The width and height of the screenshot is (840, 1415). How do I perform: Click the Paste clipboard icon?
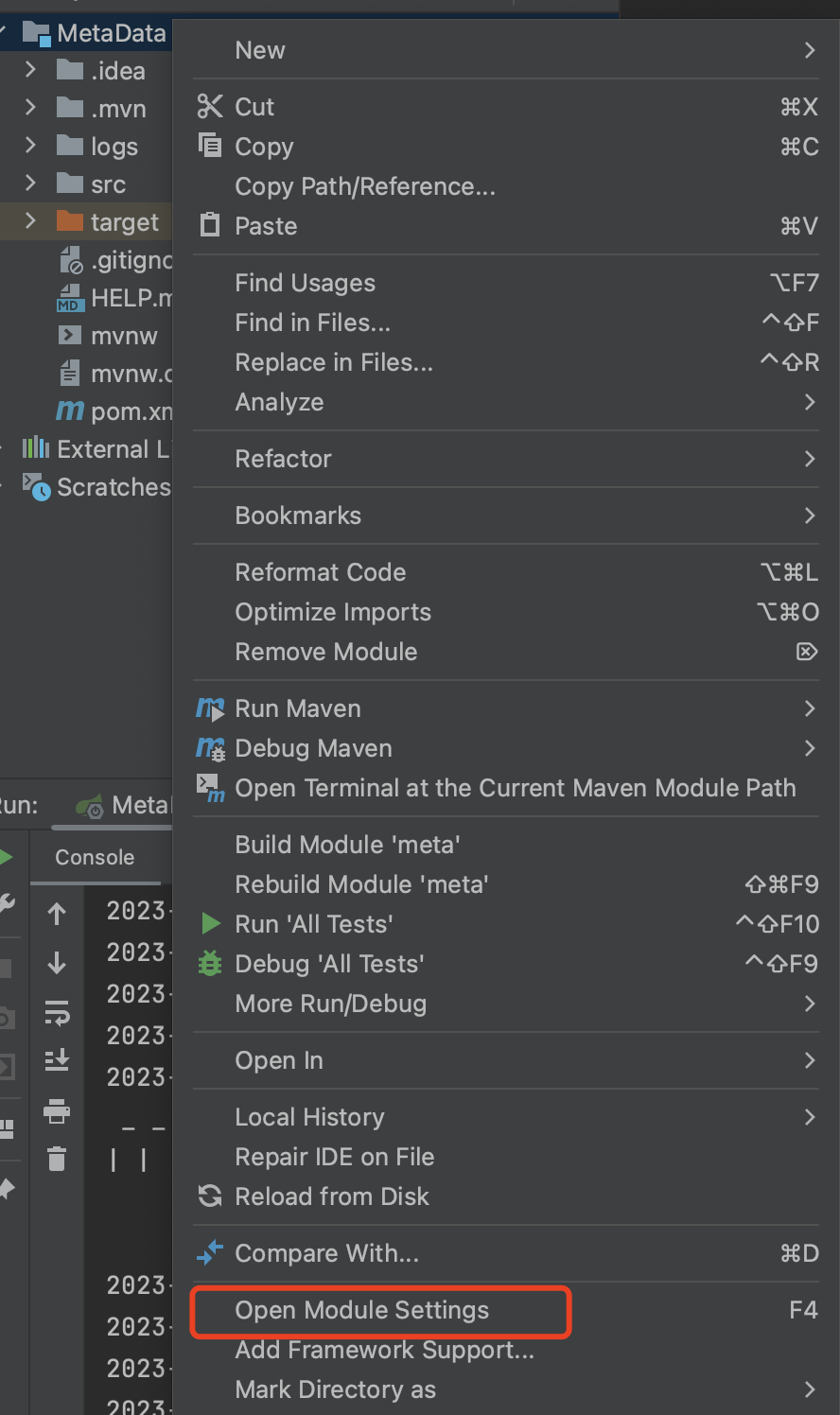210,226
